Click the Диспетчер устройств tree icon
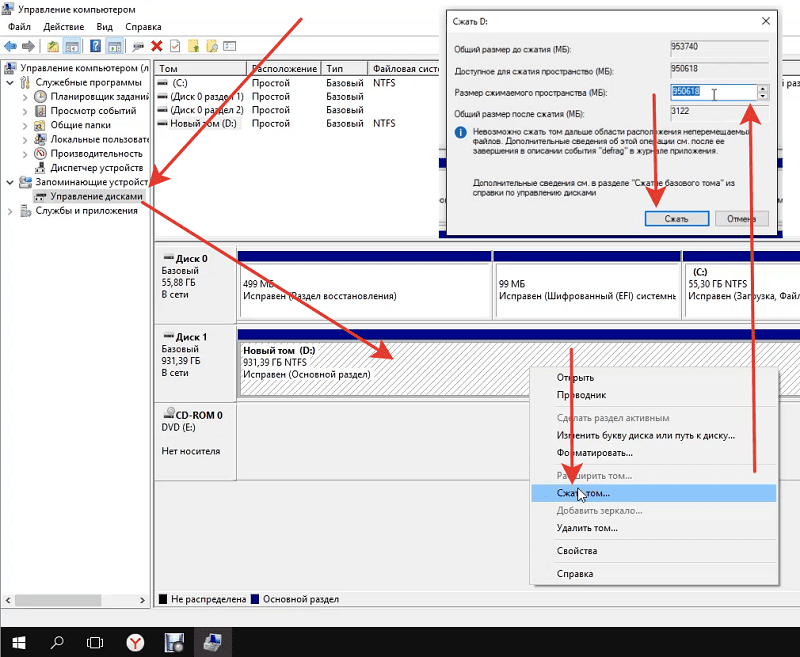This screenshot has height=657, width=800. click(40, 168)
